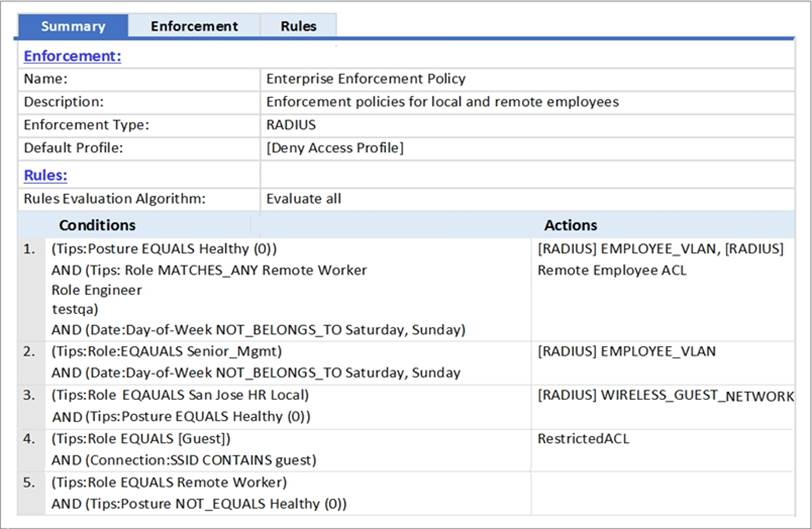Click the WIRELESS_GUEST_NETWORK action in rule 3
Image resolution: width=812 pixels, height=529 pixels.
665,396
